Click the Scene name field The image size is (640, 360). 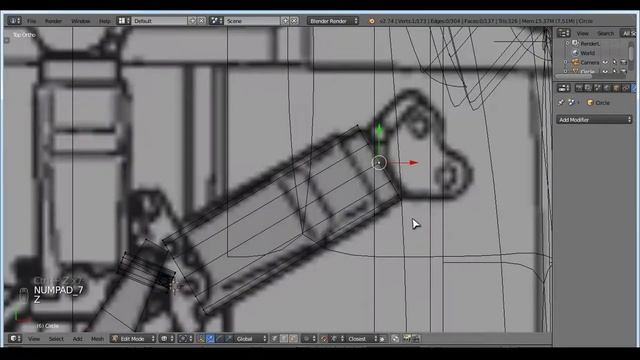252,21
